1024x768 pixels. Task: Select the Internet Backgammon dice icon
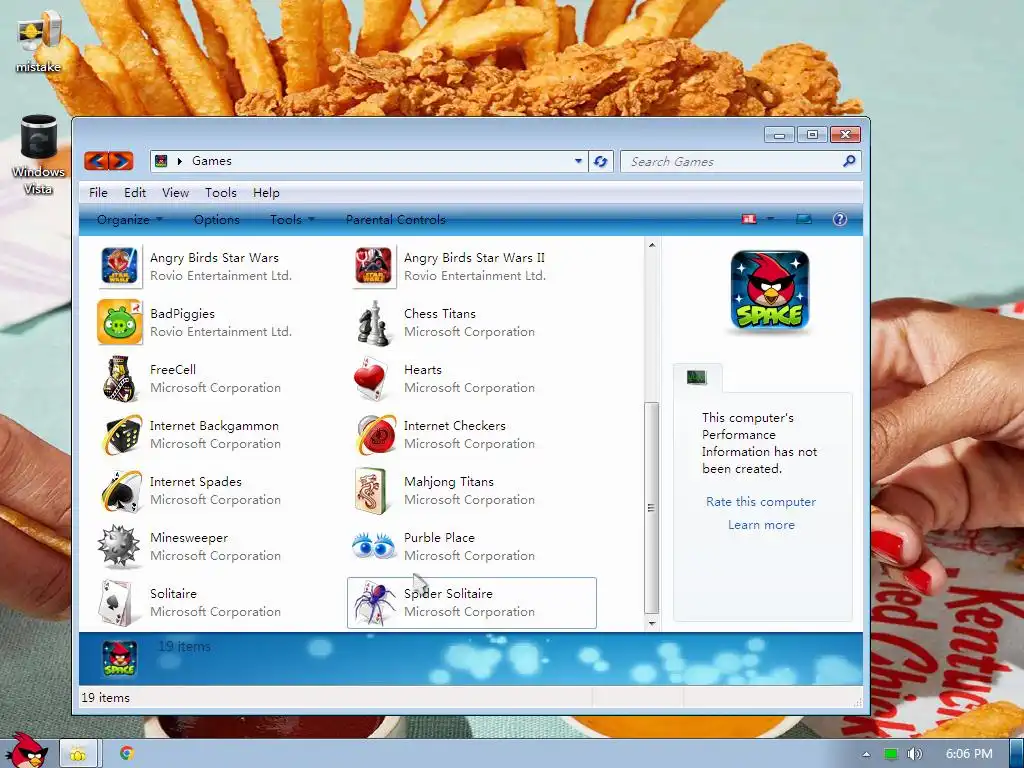tap(121, 434)
